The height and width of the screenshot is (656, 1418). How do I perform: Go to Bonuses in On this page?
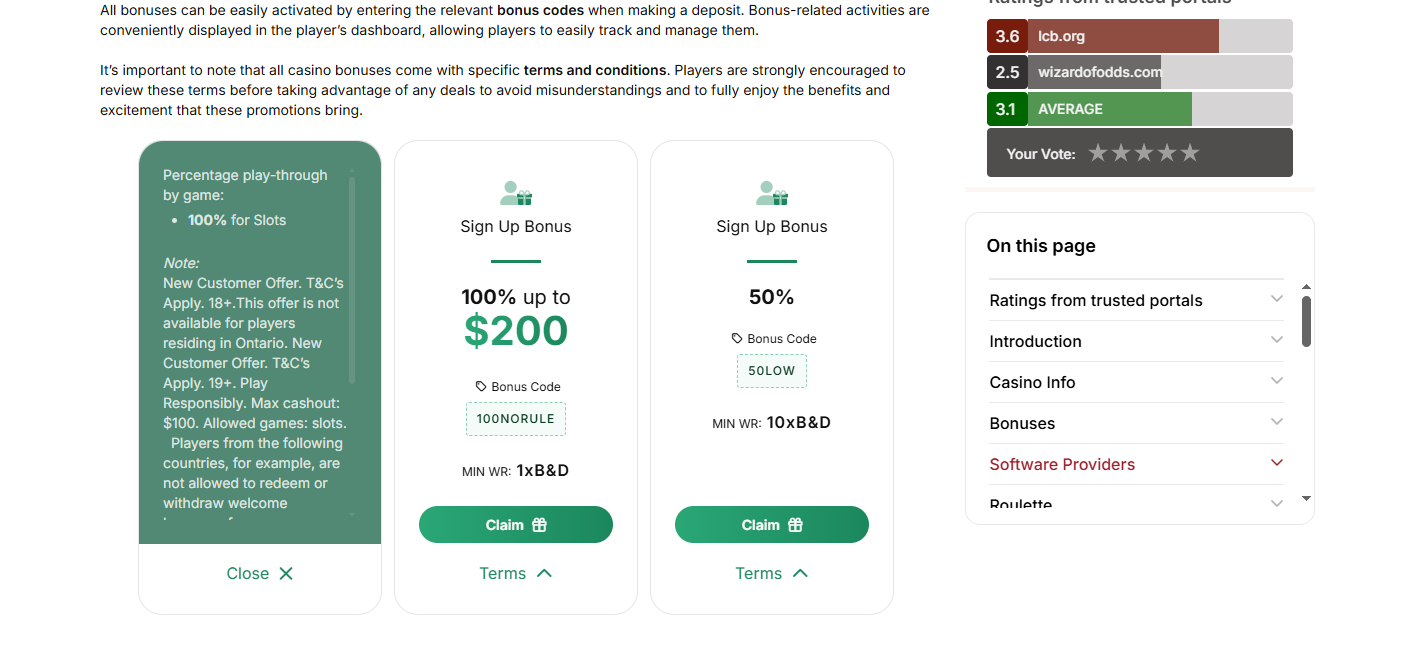pos(1022,423)
